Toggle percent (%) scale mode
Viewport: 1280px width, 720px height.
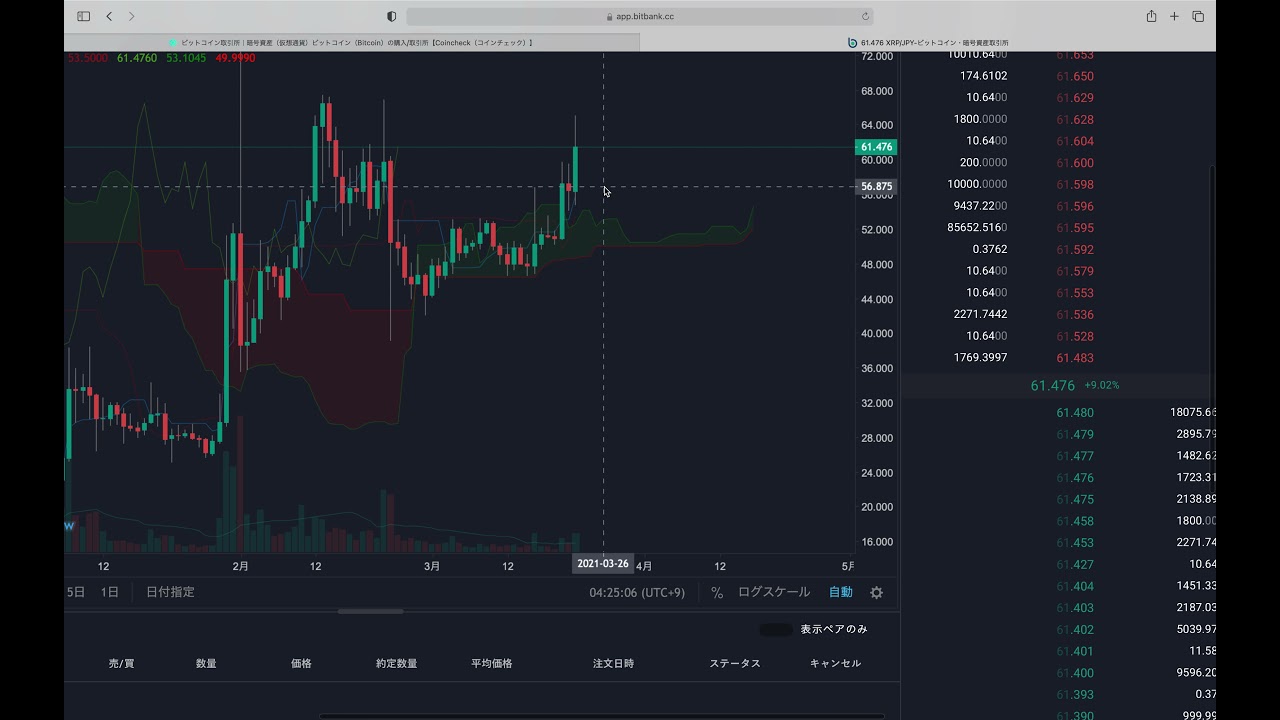pyautogui.click(x=717, y=593)
